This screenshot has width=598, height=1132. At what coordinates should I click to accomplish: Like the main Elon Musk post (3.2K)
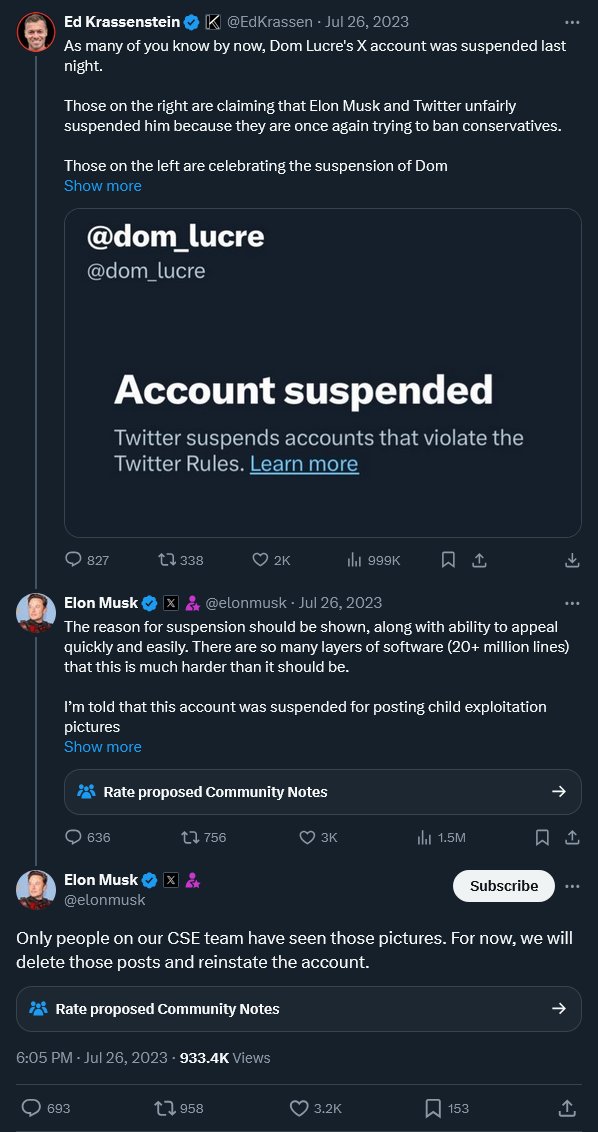pyautogui.click(x=315, y=1108)
